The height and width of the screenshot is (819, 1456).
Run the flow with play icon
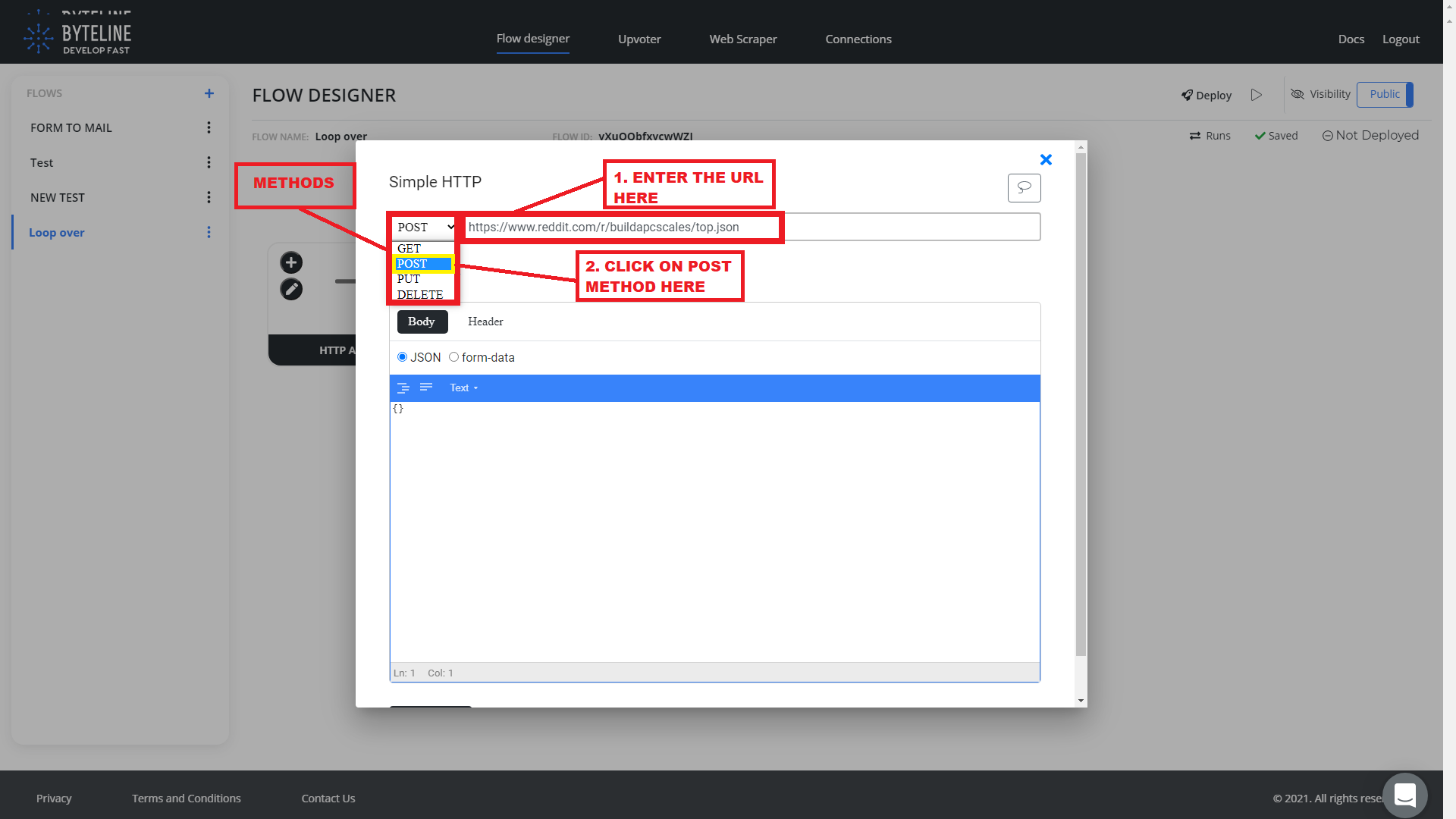click(1257, 95)
